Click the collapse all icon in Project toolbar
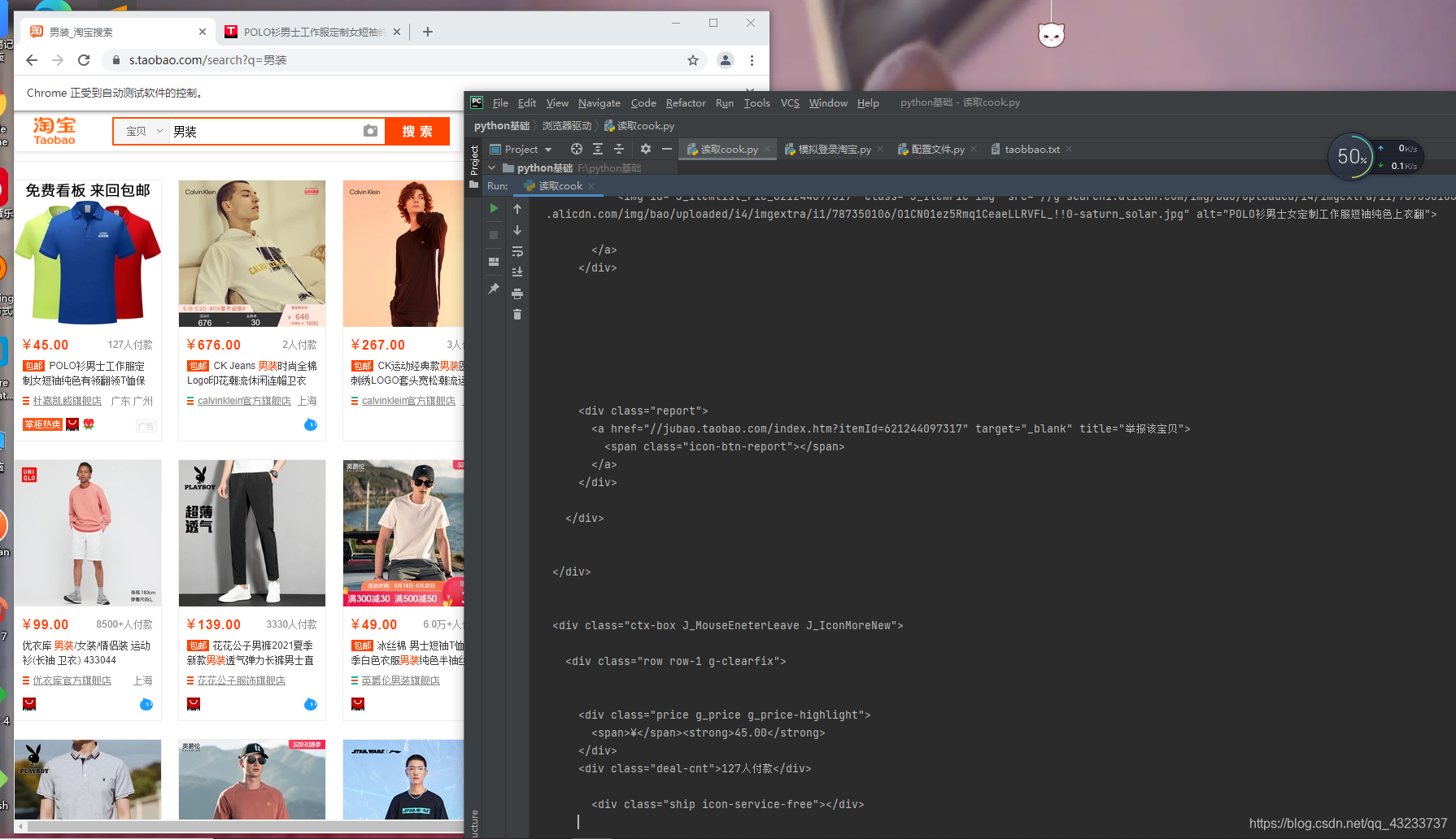Viewport: 1456px width, 839px height. (619, 149)
